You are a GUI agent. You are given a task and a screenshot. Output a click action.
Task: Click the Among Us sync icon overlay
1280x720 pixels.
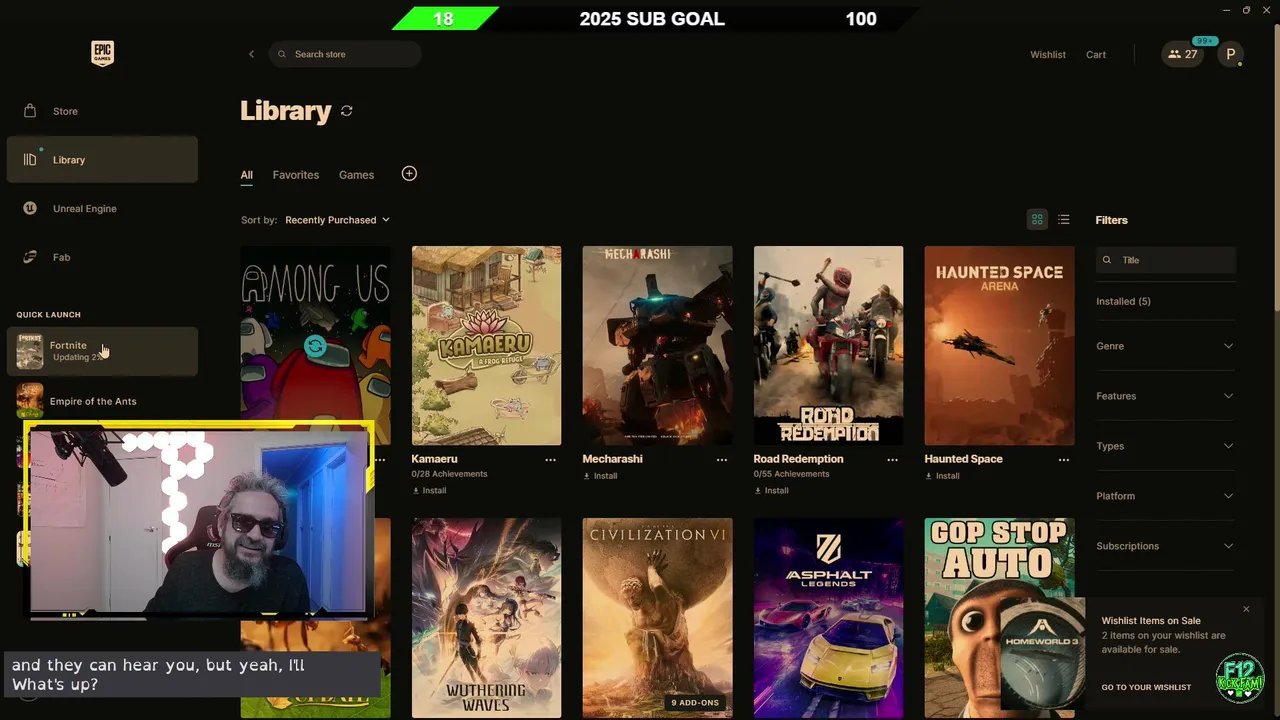click(x=315, y=346)
